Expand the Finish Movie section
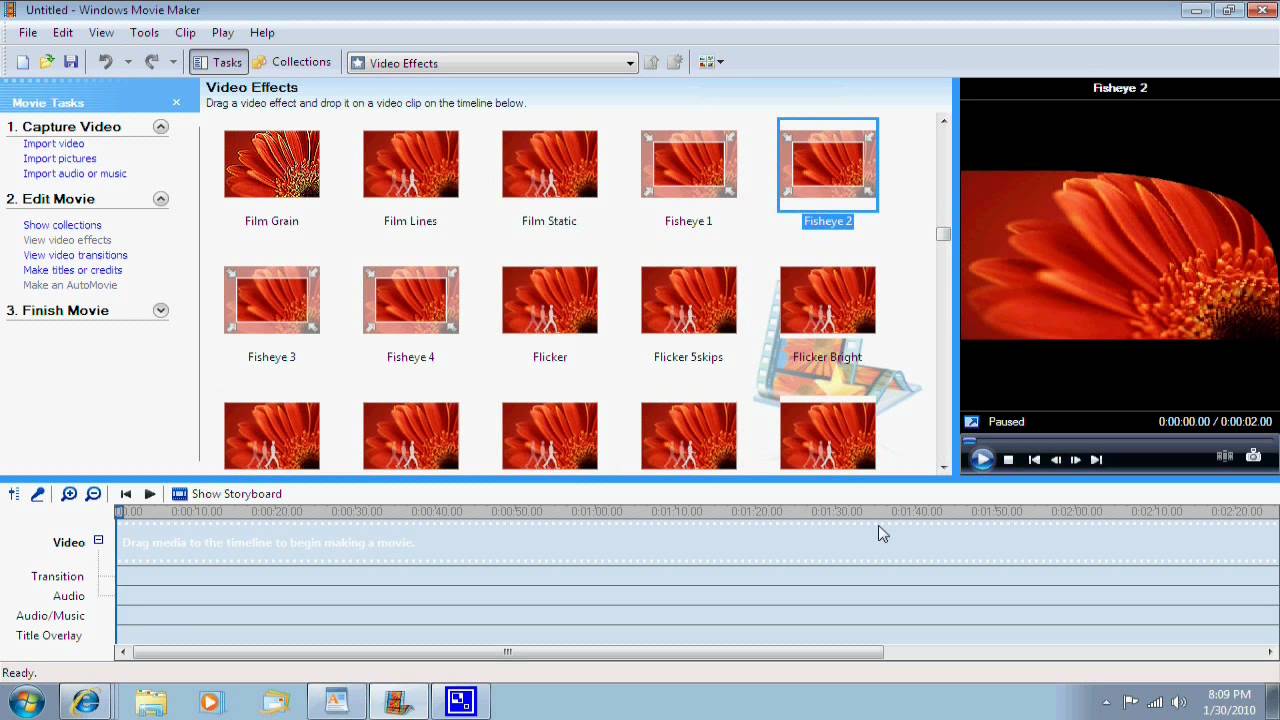Screen dimensions: 1280x720 click(160, 311)
